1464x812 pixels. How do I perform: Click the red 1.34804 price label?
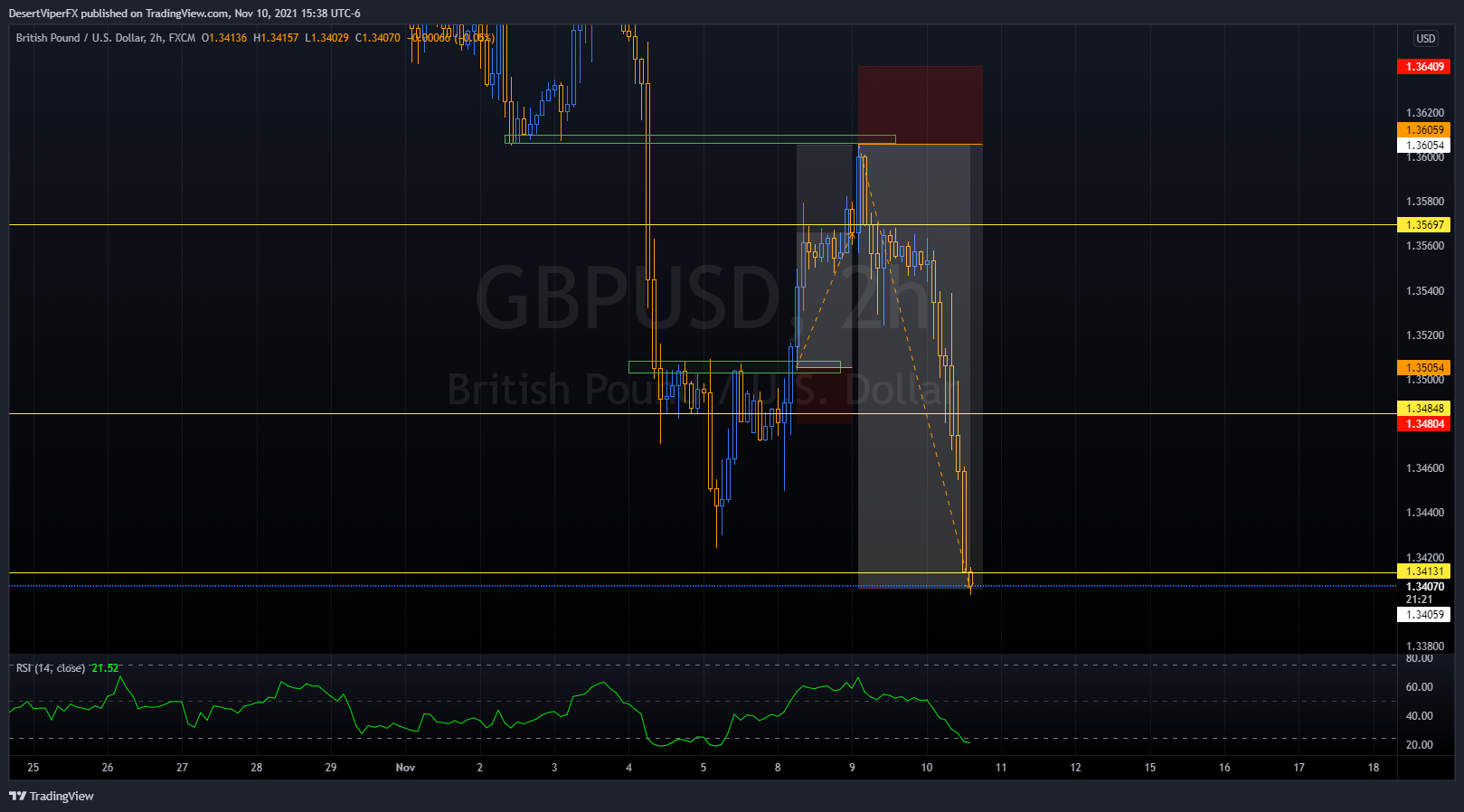(1424, 424)
